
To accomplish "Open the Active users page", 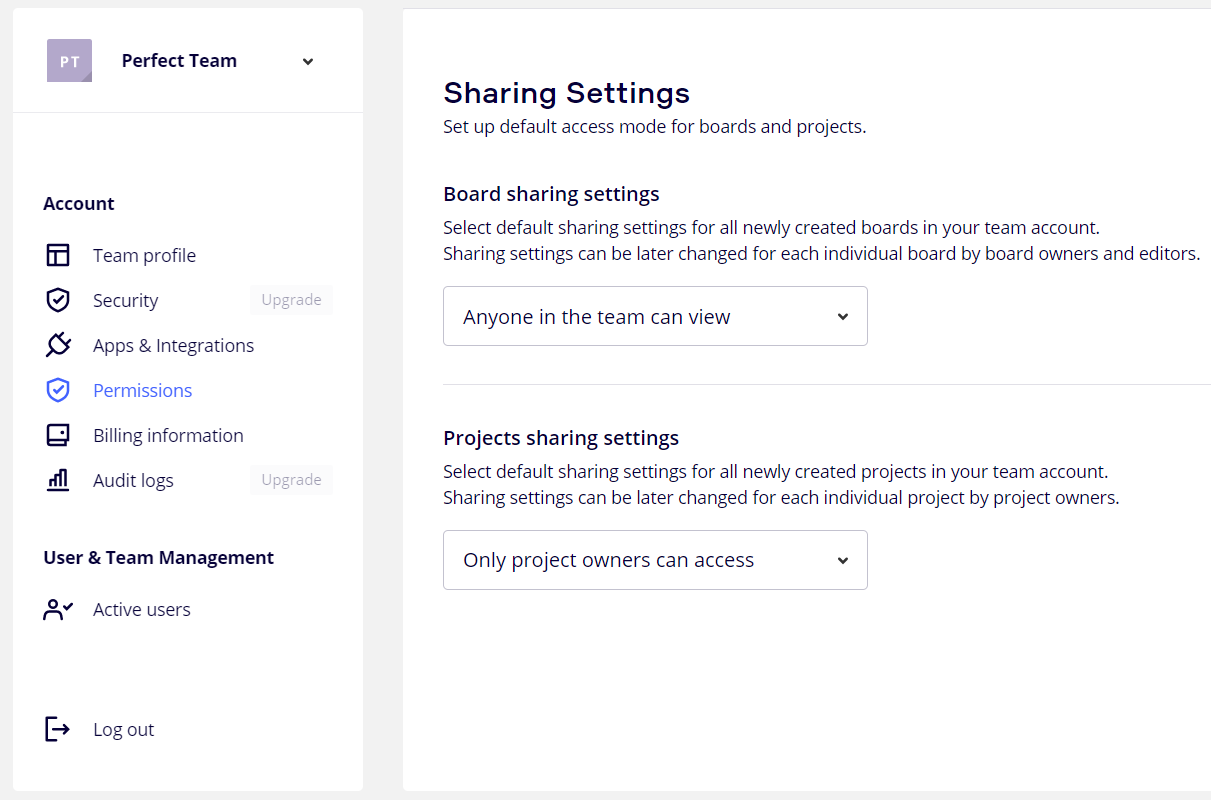I will point(141,609).
